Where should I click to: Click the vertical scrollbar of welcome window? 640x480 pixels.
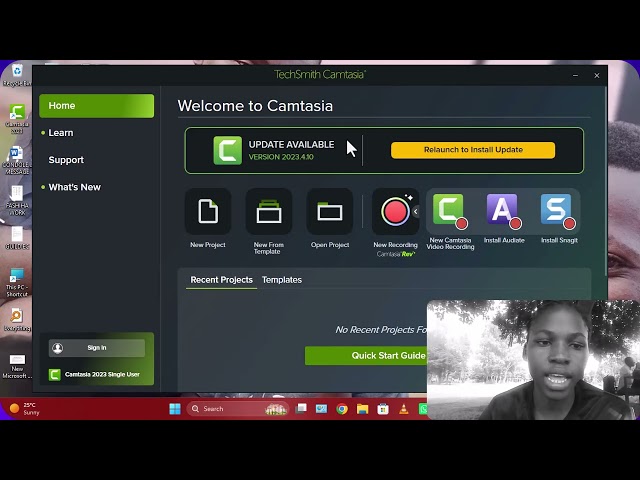[606, 182]
